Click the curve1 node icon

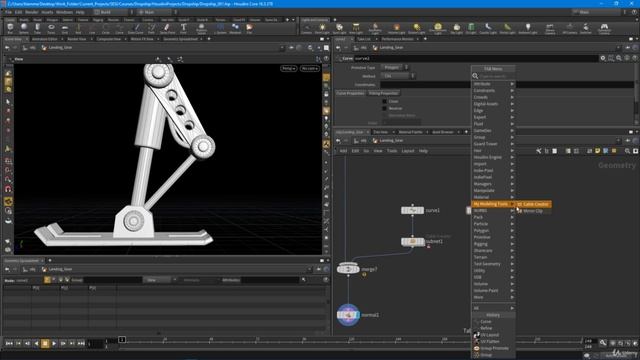412,210
